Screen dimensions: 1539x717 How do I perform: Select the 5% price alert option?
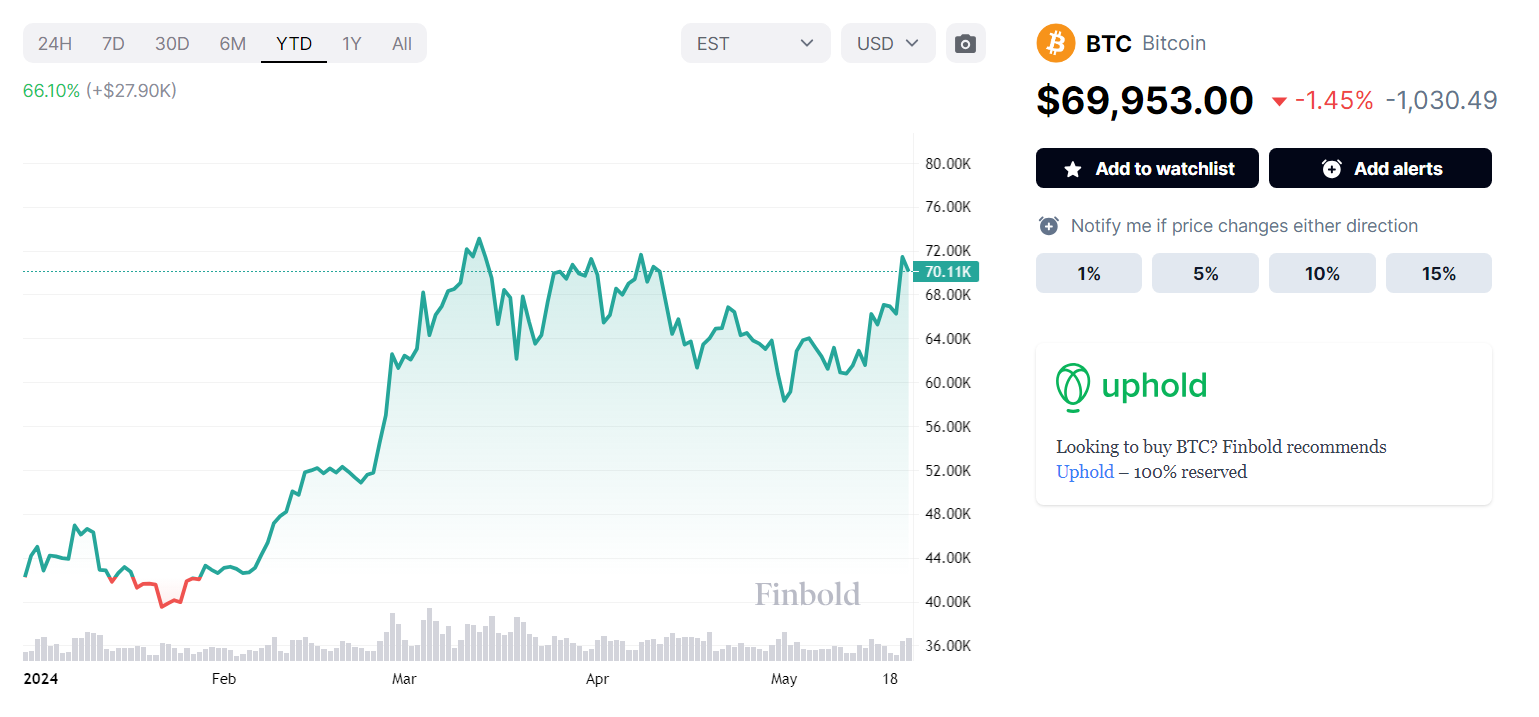(1205, 273)
